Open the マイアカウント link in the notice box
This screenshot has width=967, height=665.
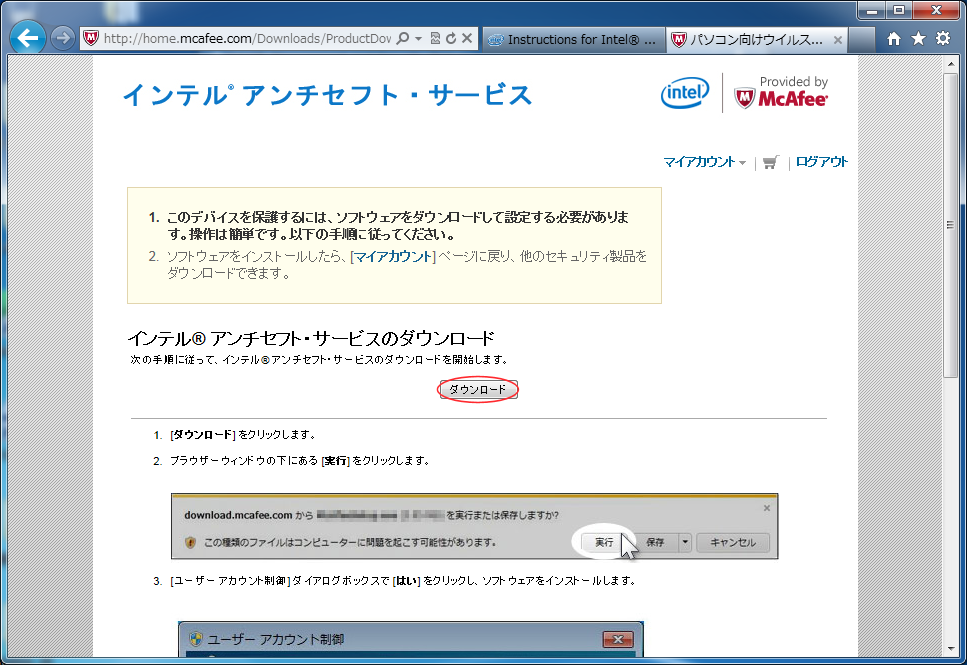pos(393,256)
